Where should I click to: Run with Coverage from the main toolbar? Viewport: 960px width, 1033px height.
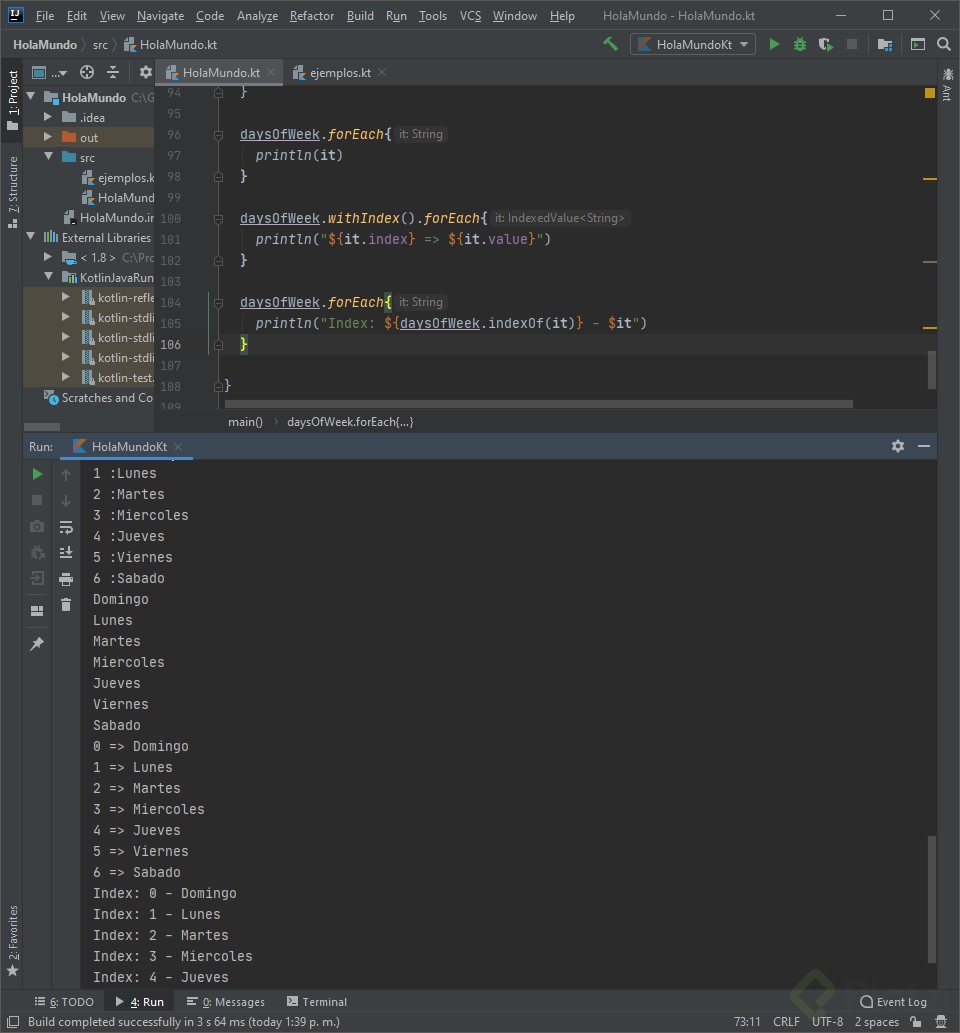pyautogui.click(x=825, y=44)
